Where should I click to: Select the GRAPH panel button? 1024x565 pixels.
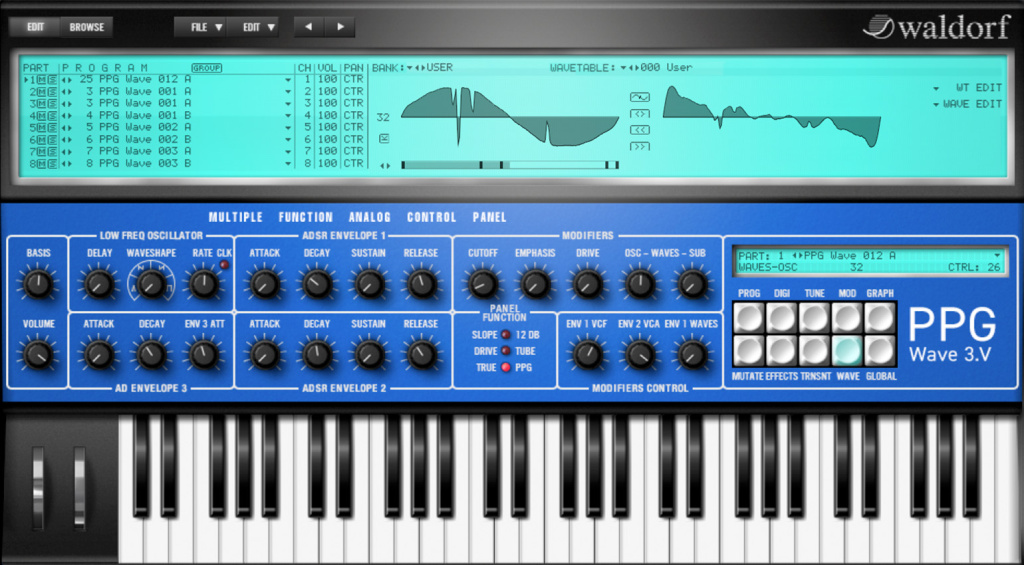pos(880,317)
